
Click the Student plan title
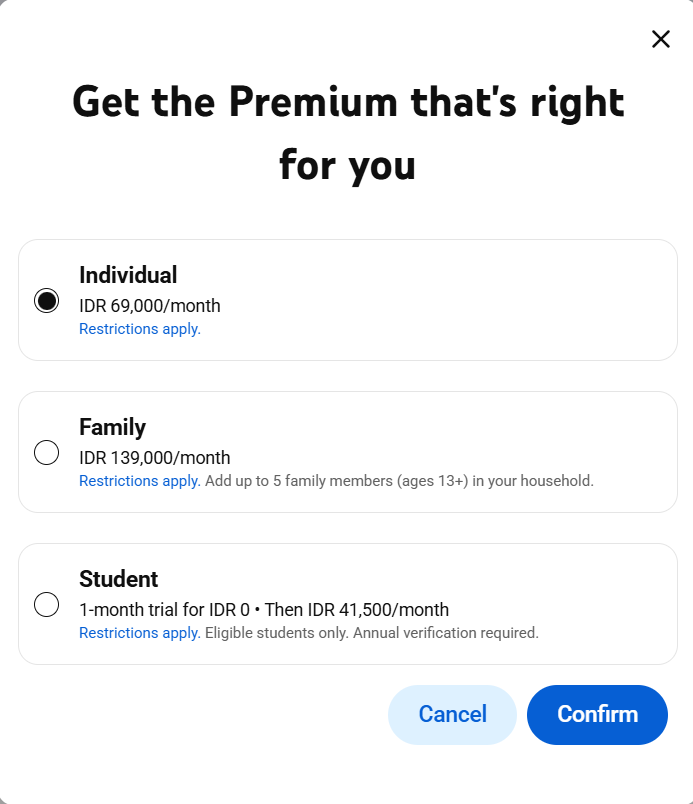(118, 579)
